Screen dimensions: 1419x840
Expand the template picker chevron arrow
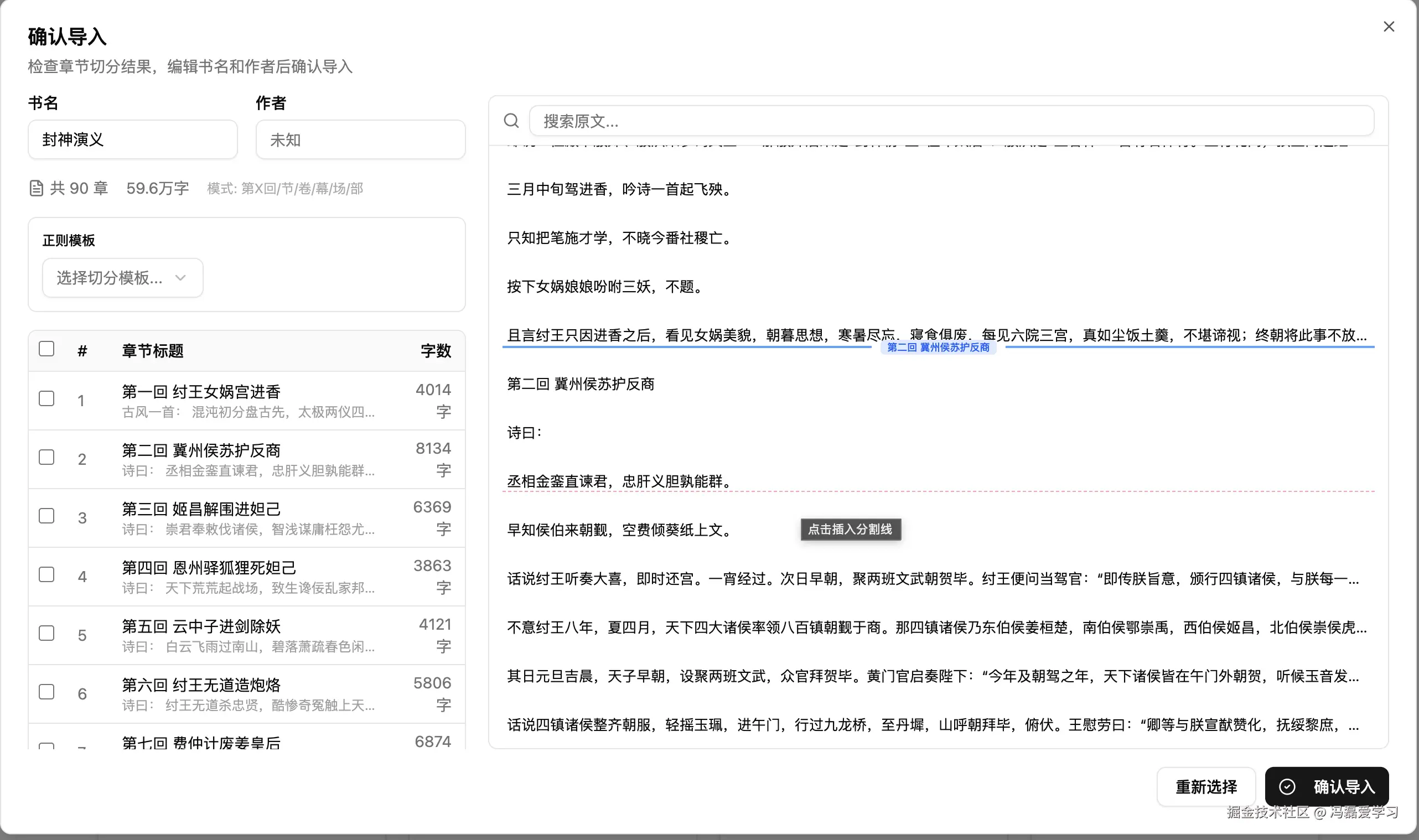(x=180, y=277)
